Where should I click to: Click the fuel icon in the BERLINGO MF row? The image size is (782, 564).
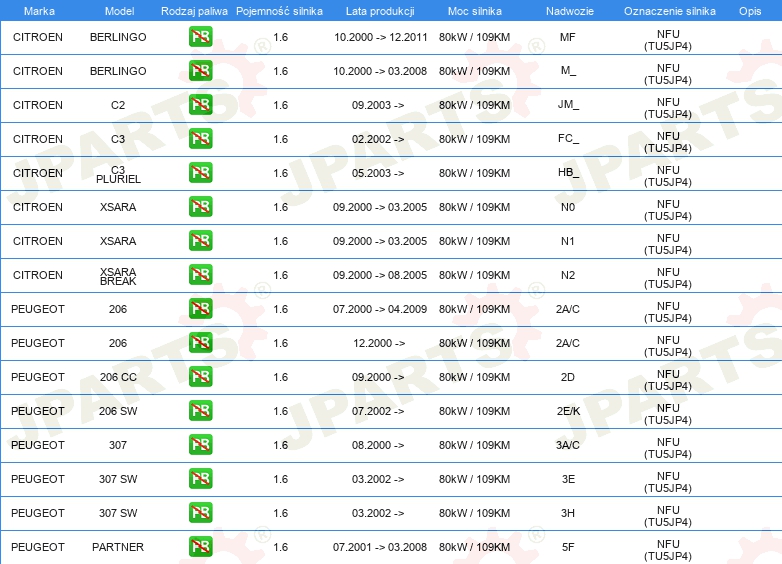(200, 37)
